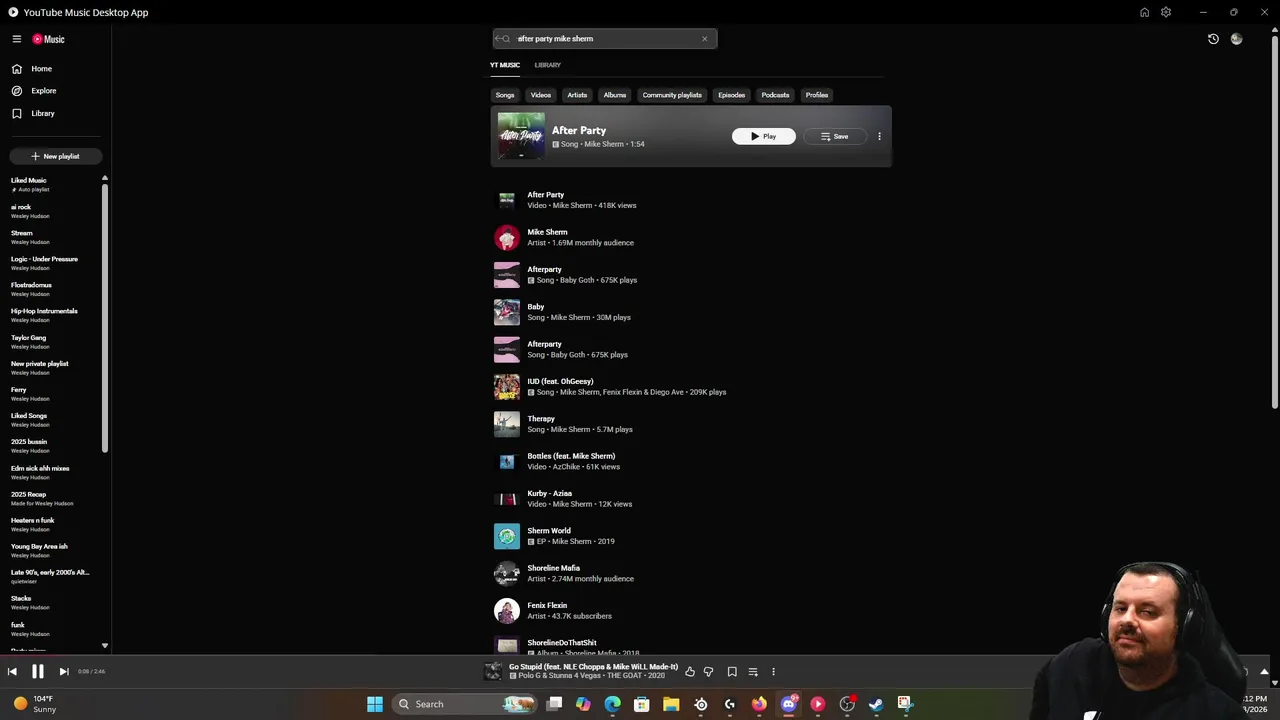Dislike the song Go Stupid

[x=708, y=672]
